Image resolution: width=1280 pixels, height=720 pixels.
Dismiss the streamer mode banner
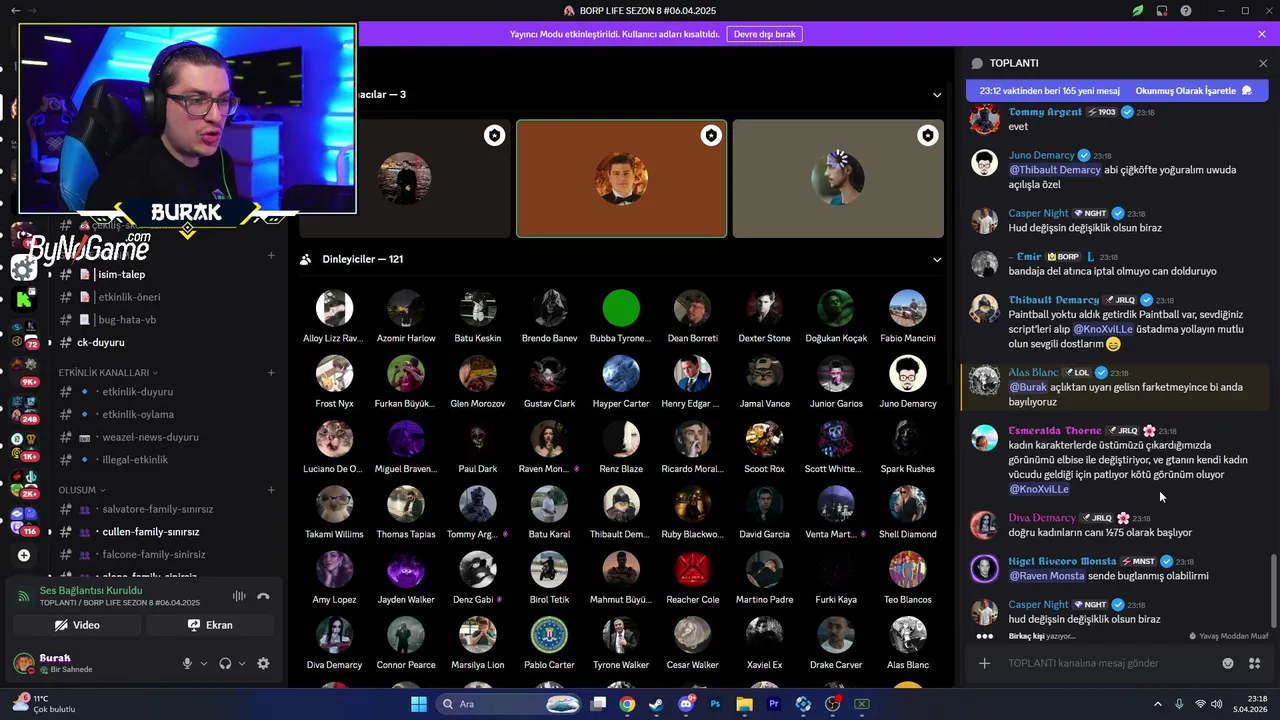click(1262, 34)
